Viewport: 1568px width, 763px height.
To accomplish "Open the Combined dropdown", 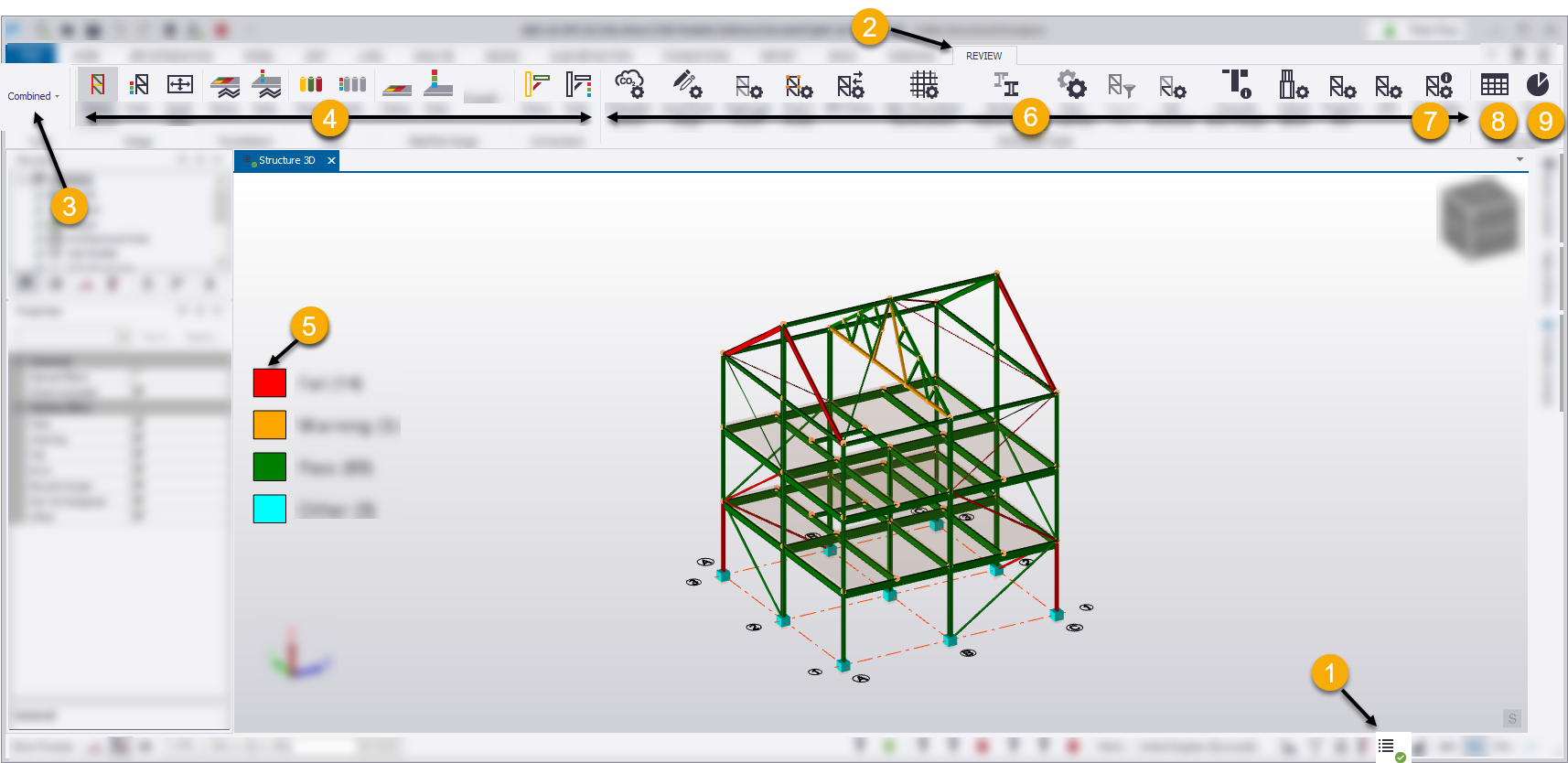I will [34, 96].
